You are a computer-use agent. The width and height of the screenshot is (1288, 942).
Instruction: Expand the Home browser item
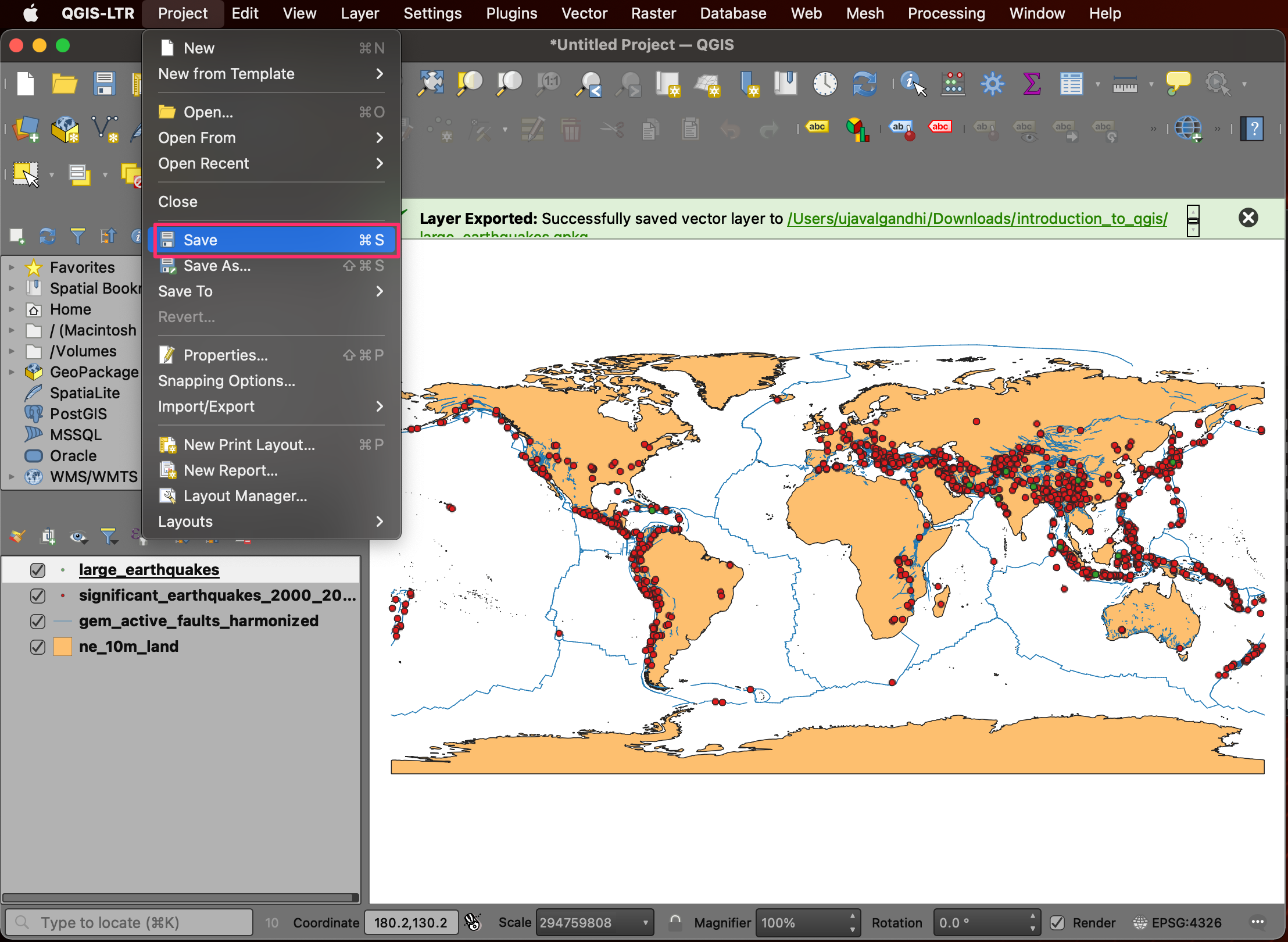[11, 309]
